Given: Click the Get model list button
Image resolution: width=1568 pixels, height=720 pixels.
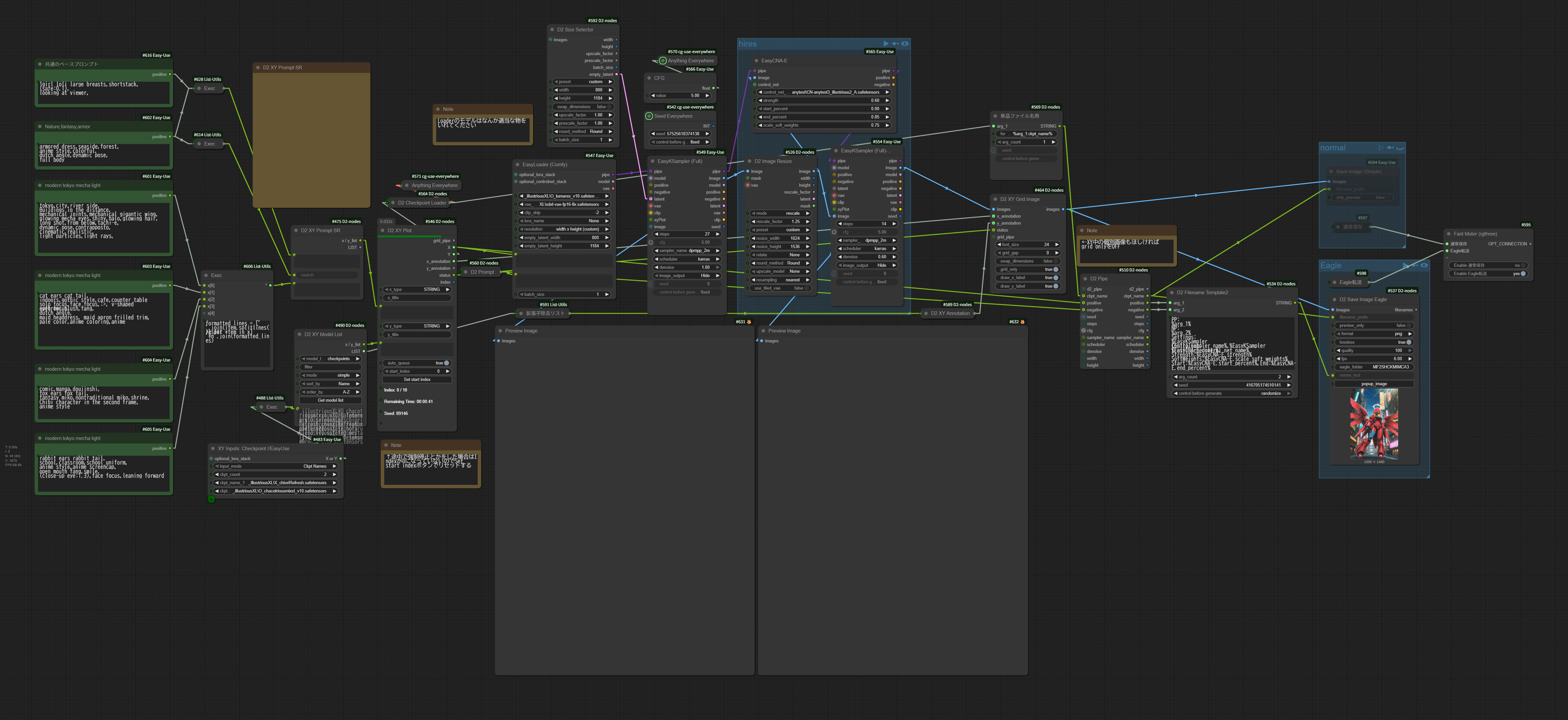Looking at the screenshot, I should [331, 400].
